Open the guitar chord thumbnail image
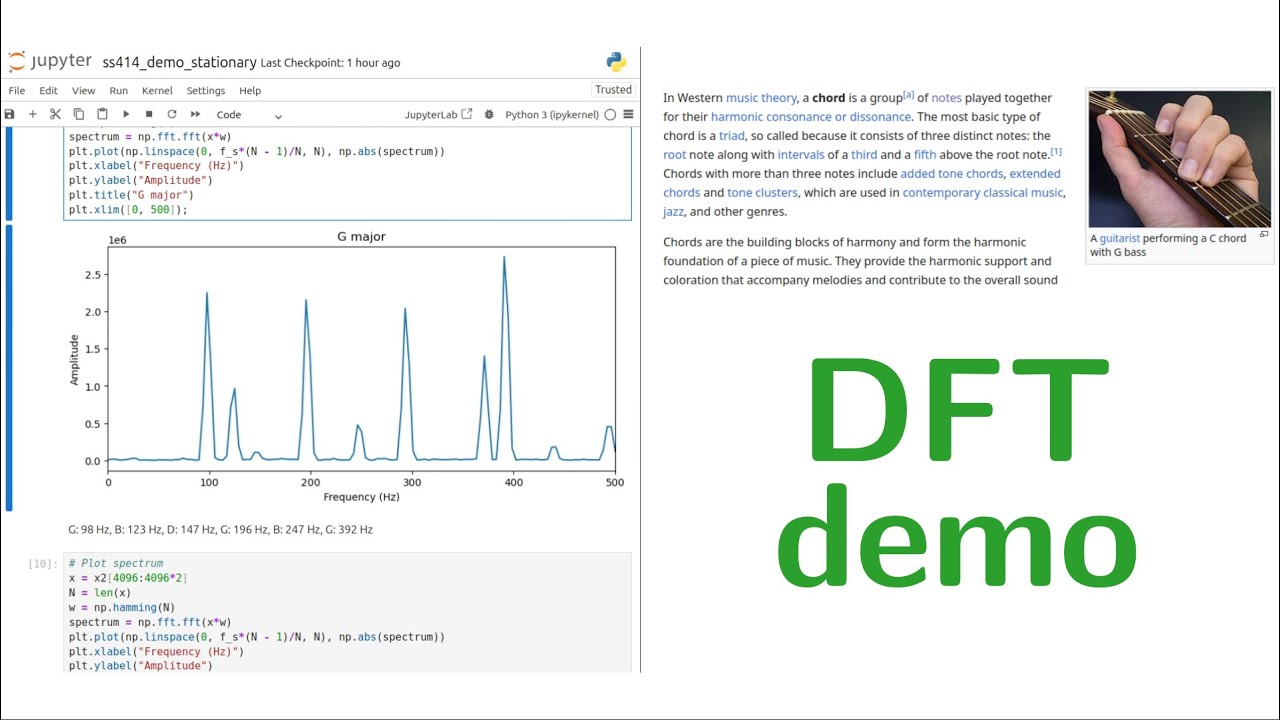 pos(1179,159)
